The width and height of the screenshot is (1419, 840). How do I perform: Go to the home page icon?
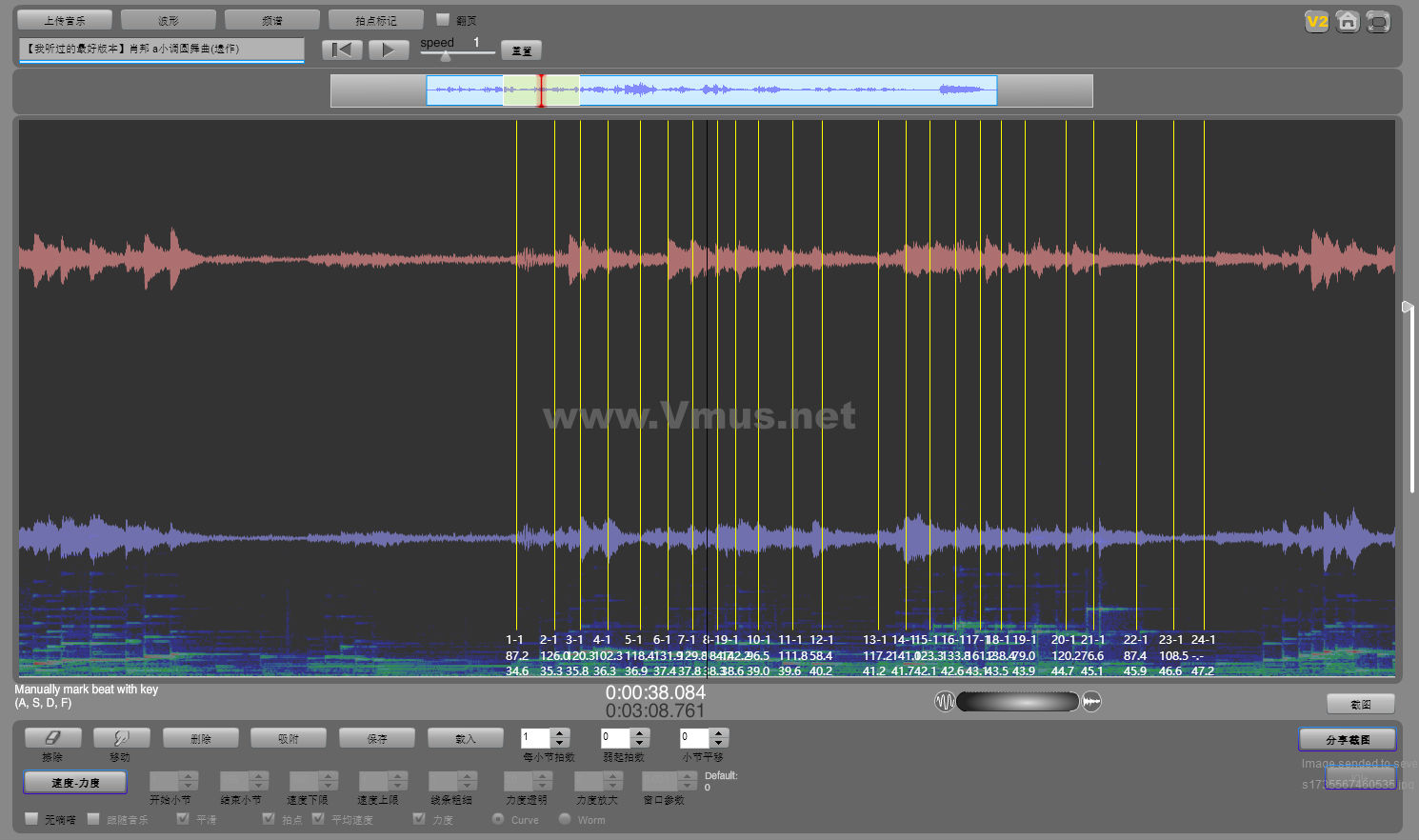1347,22
